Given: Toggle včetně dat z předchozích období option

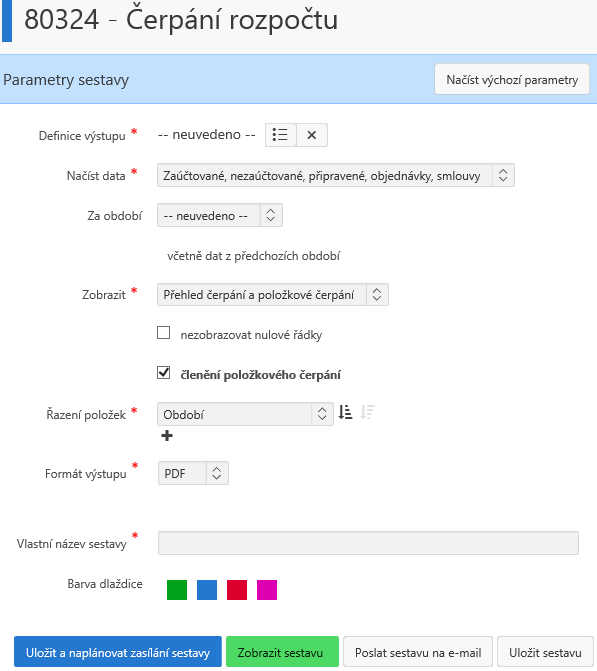Looking at the screenshot, I should tap(253, 256).
